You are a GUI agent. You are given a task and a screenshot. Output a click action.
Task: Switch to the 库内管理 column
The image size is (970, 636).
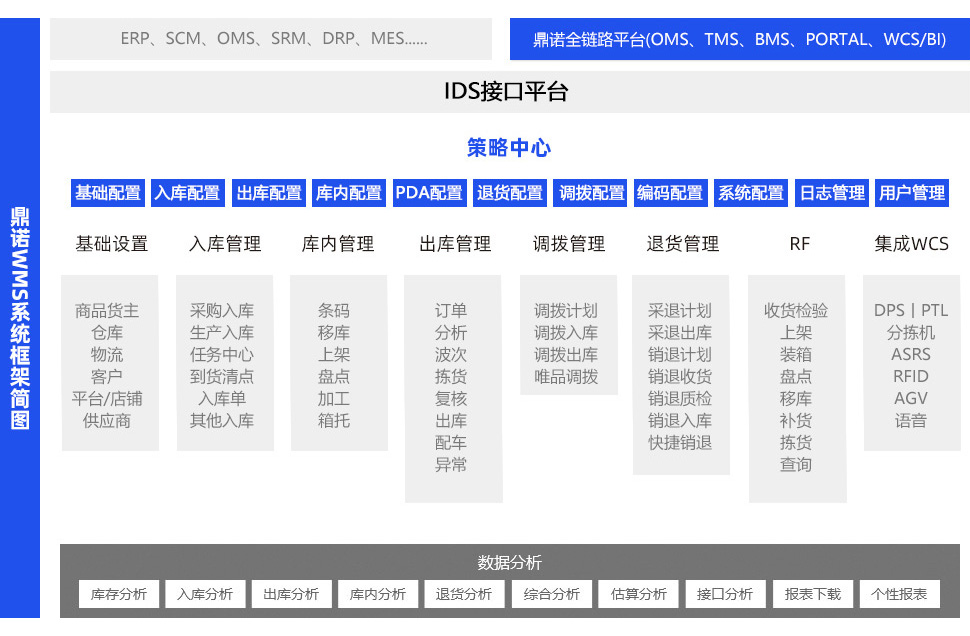coord(338,243)
